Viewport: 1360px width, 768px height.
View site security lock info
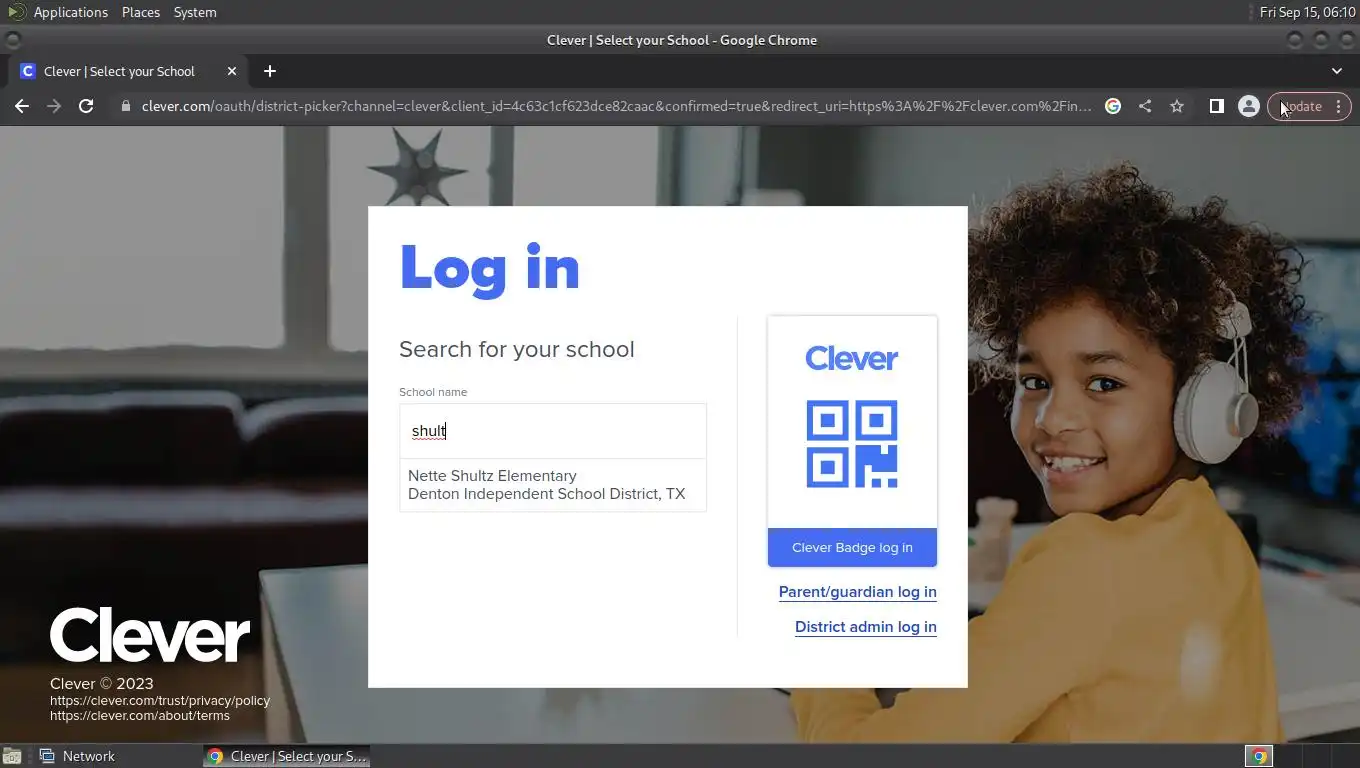pos(125,106)
